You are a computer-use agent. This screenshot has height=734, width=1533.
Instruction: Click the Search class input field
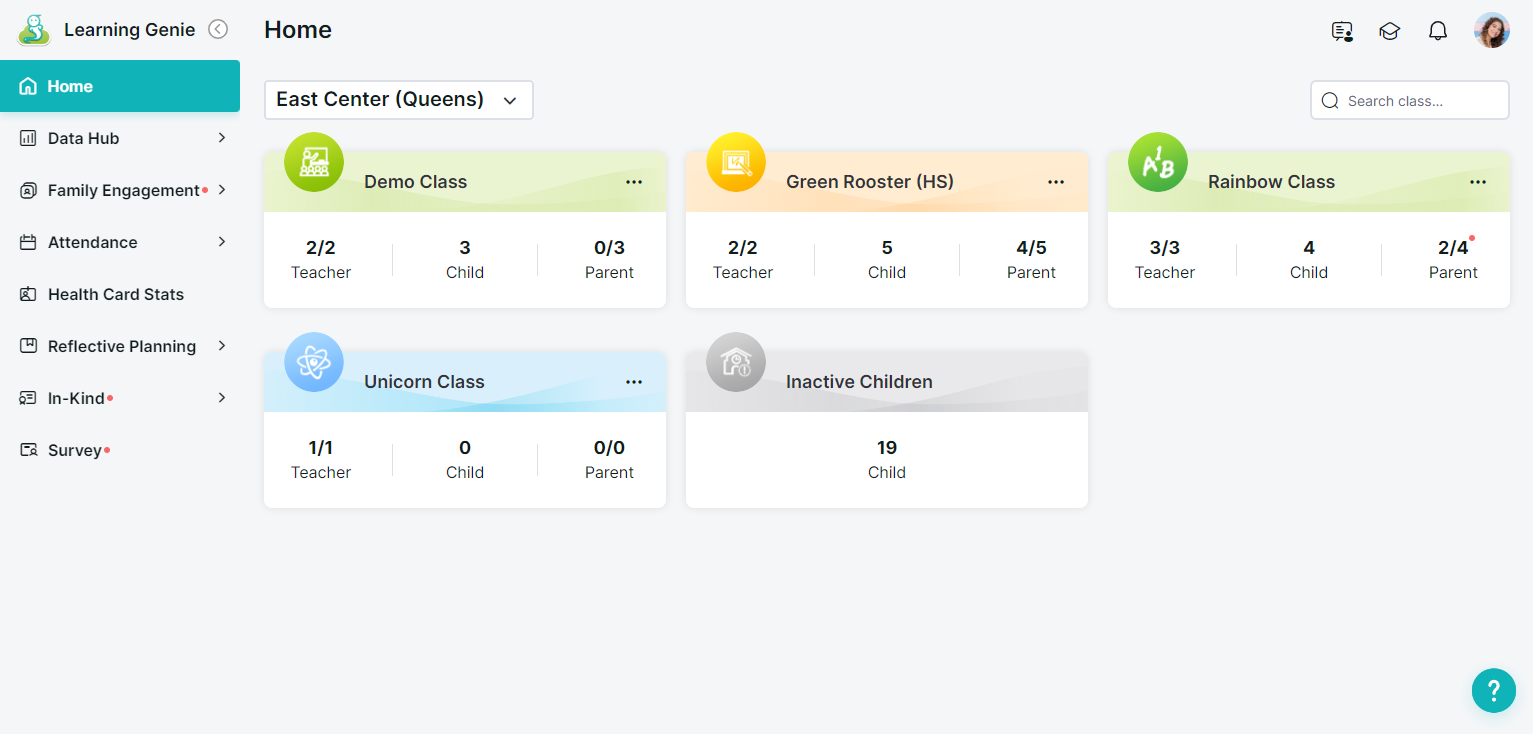coord(1420,101)
